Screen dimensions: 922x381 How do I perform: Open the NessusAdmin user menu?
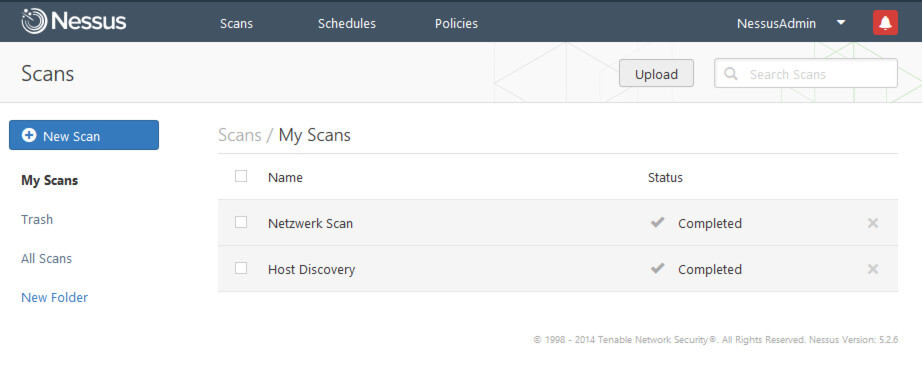pos(776,24)
